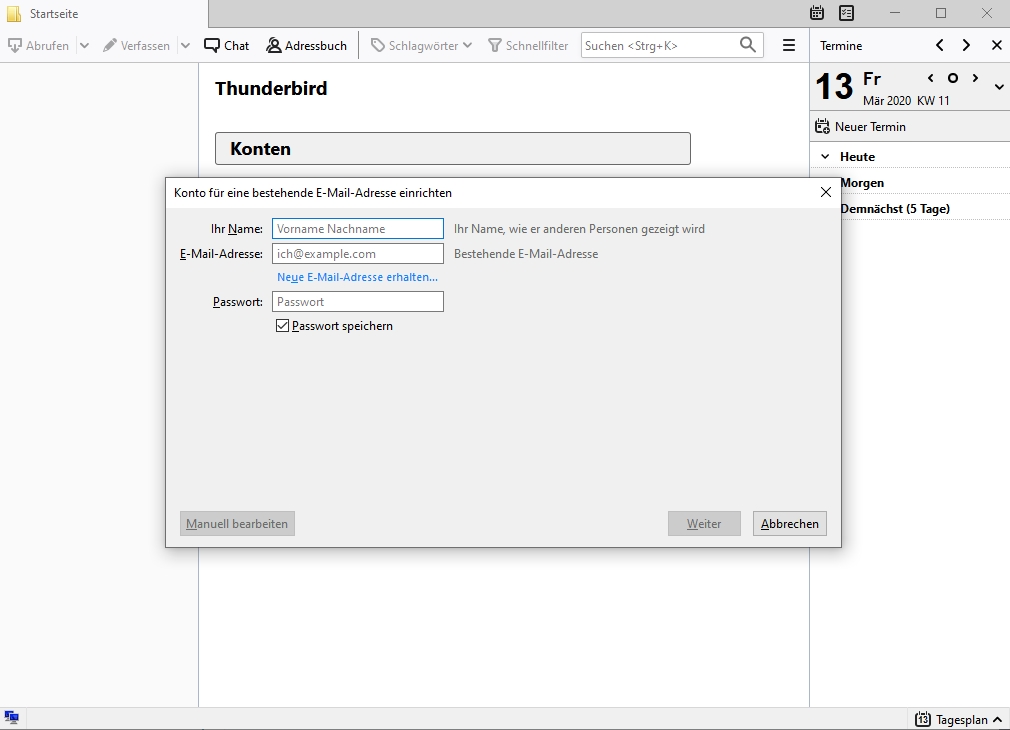Open the Schlagwörter tags dropdown
The width and height of the screenshot is (1010, 730).
pos(422,46)
